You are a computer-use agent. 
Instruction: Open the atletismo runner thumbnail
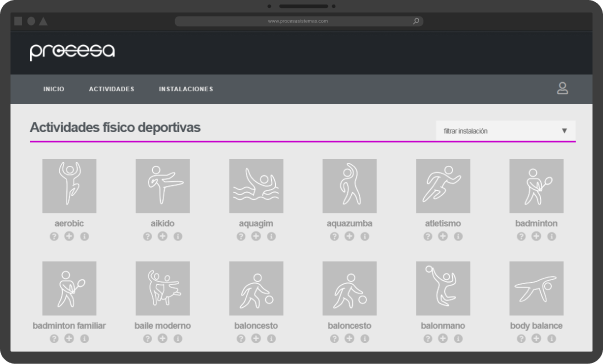(x=443, y=186)
